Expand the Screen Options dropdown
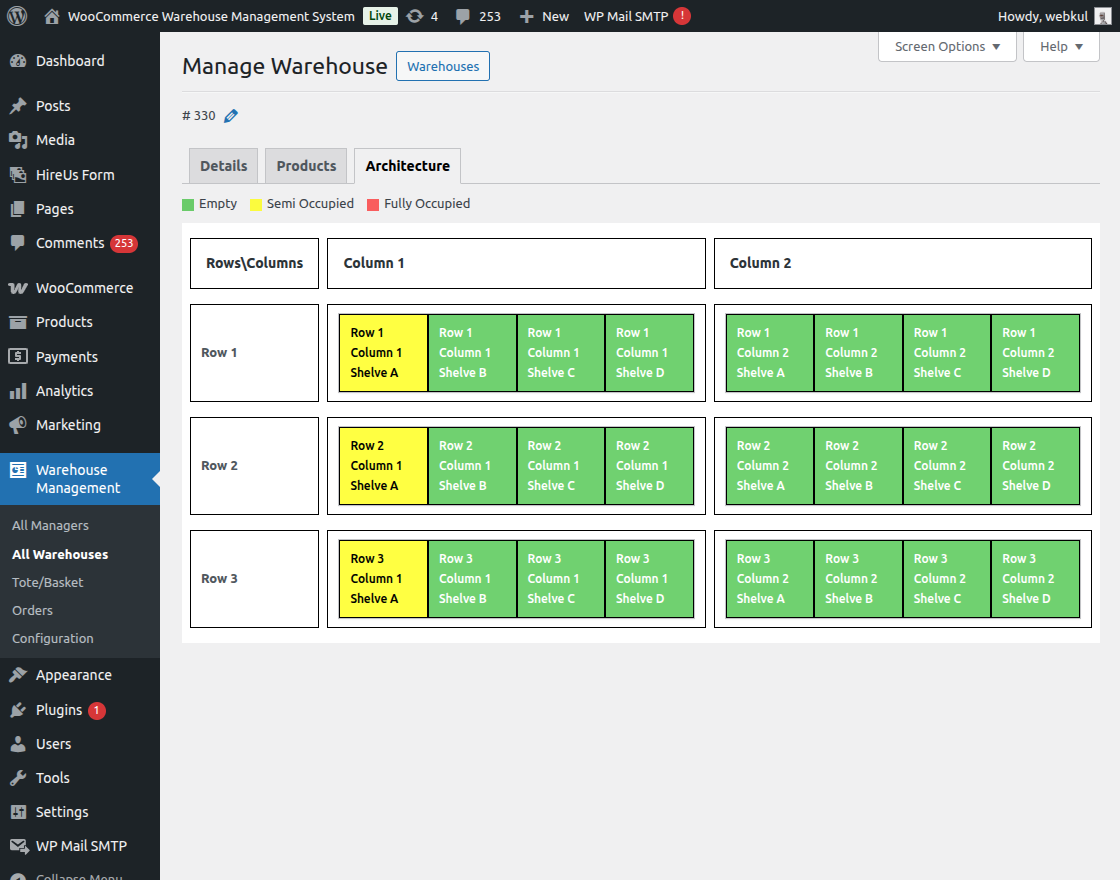1120x880 pixels. [x=947, y=46]
